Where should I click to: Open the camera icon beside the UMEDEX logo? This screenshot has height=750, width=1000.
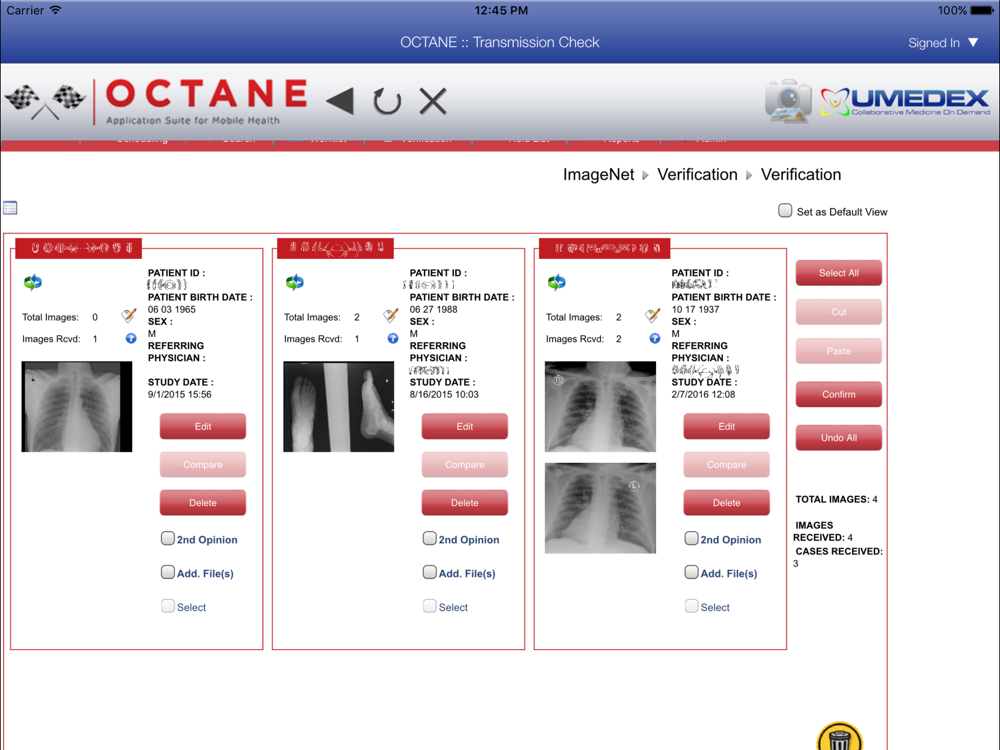[x=789, y=101]
